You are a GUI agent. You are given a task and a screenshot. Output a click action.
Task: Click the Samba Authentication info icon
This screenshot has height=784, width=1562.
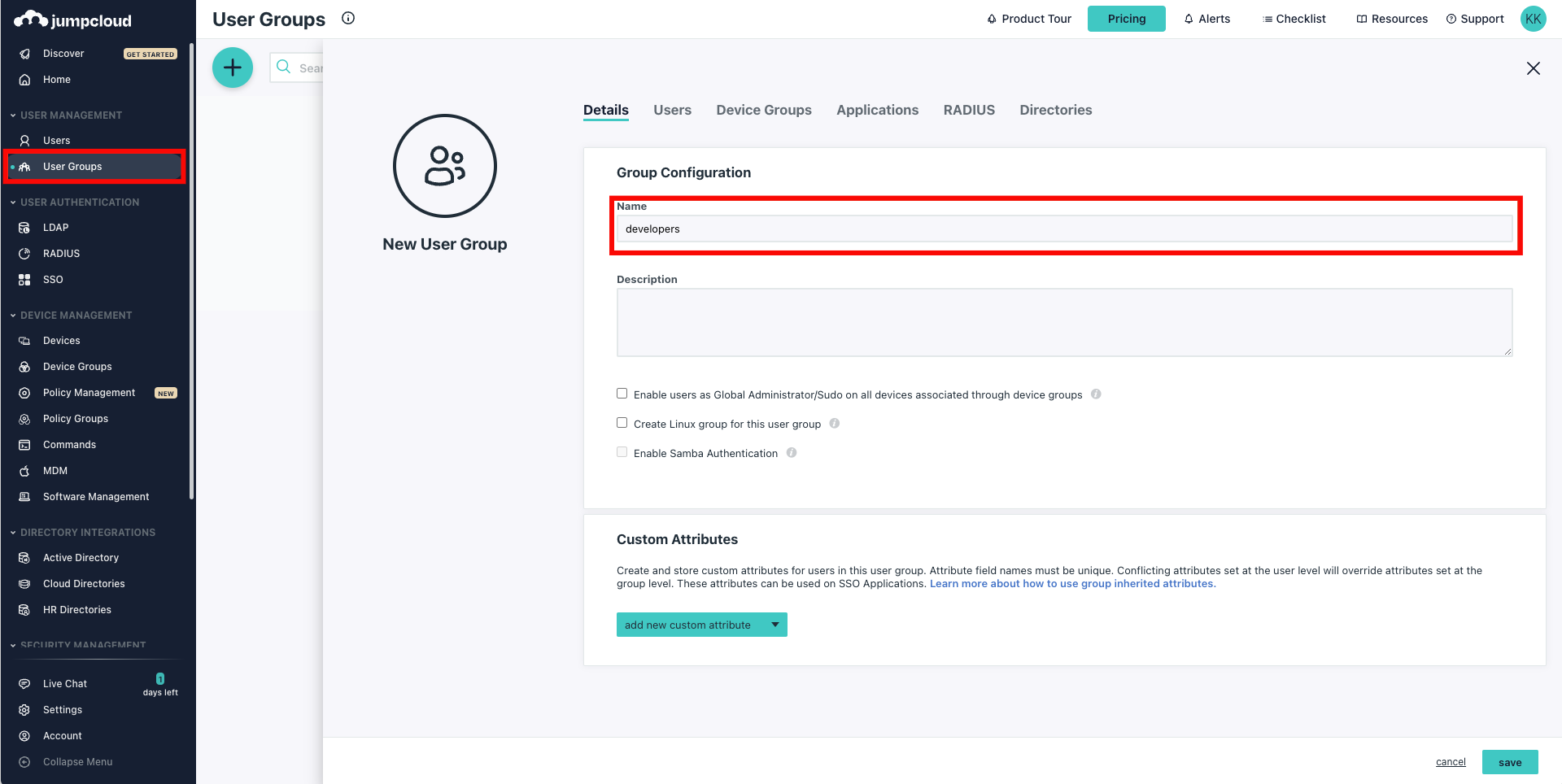click(x=792, y=453)
